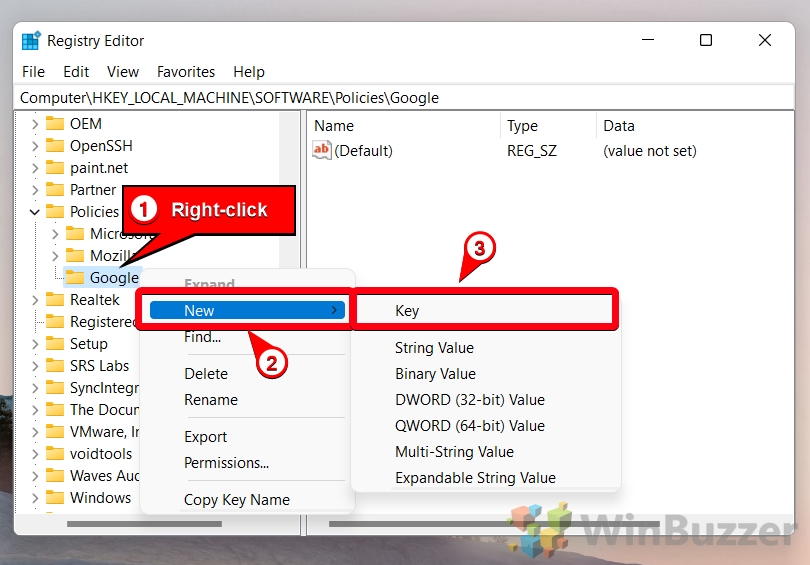Choose Delete in context menu
Viewport: 810px width, 565px height.
[206, 373]
